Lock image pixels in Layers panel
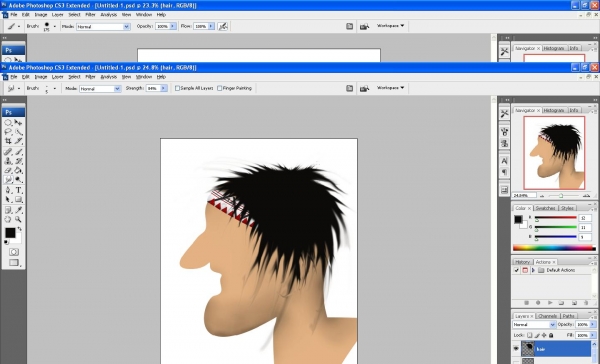 (x=537, y=335)
